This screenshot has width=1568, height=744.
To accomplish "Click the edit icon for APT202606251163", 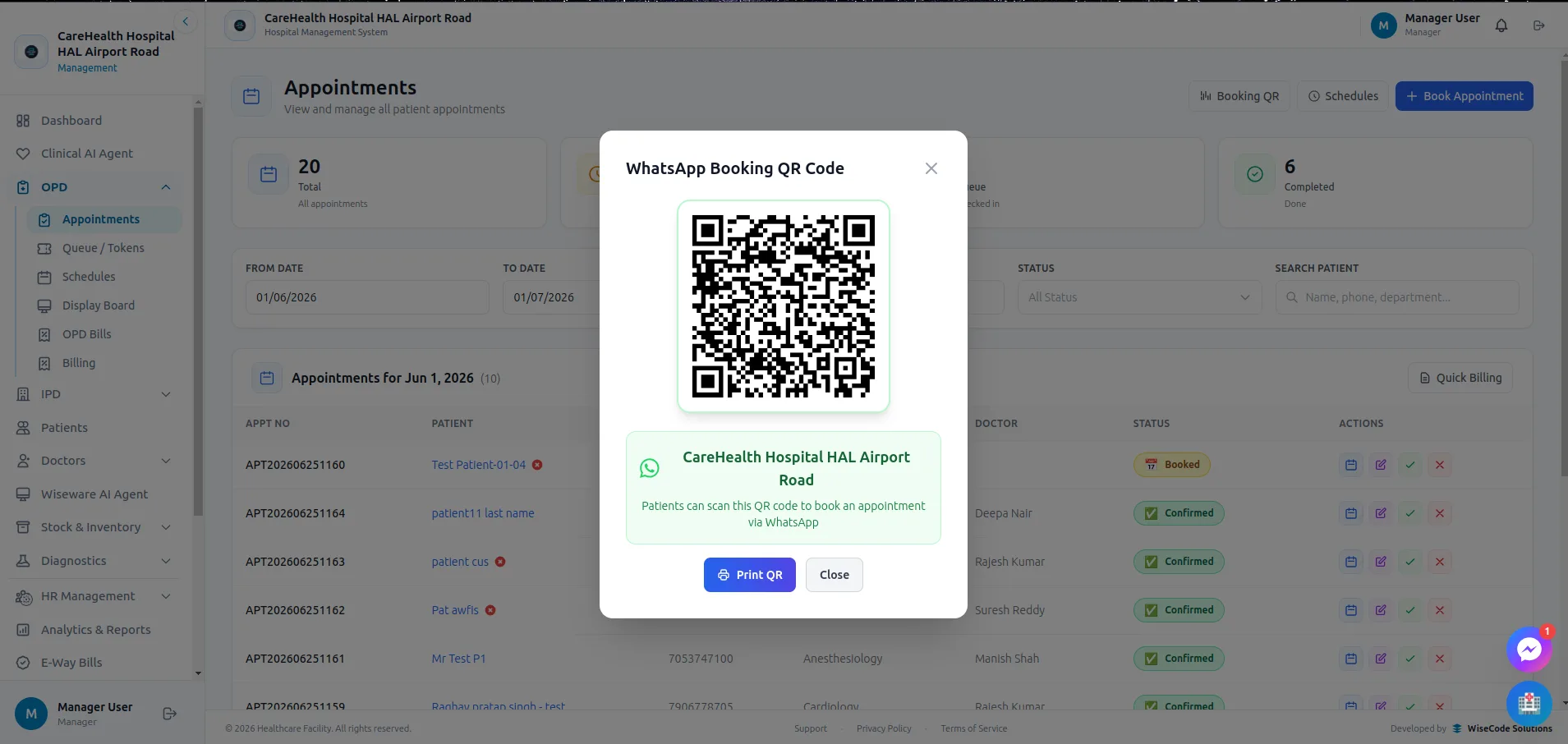I will [x=1381, y=562].
